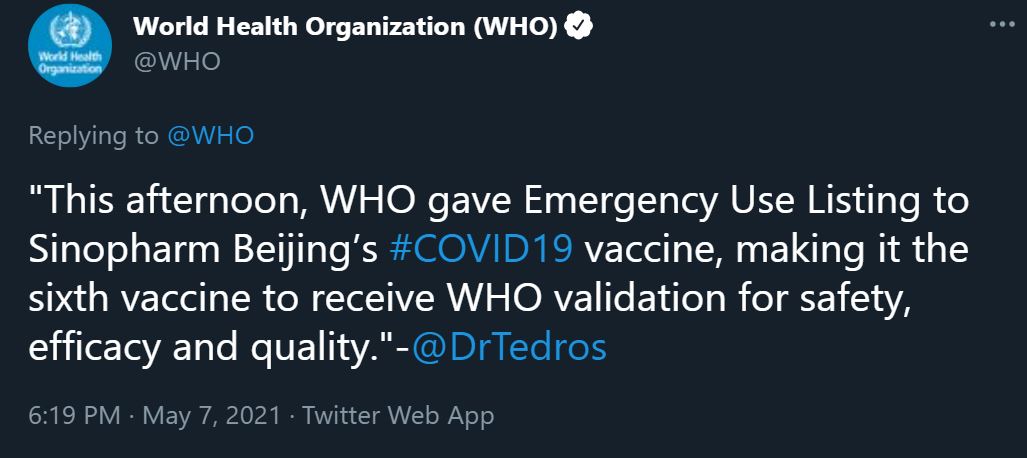Click the verified badge beside the name
This screenshot has height=458, width=1027.
tap(580, 27)
